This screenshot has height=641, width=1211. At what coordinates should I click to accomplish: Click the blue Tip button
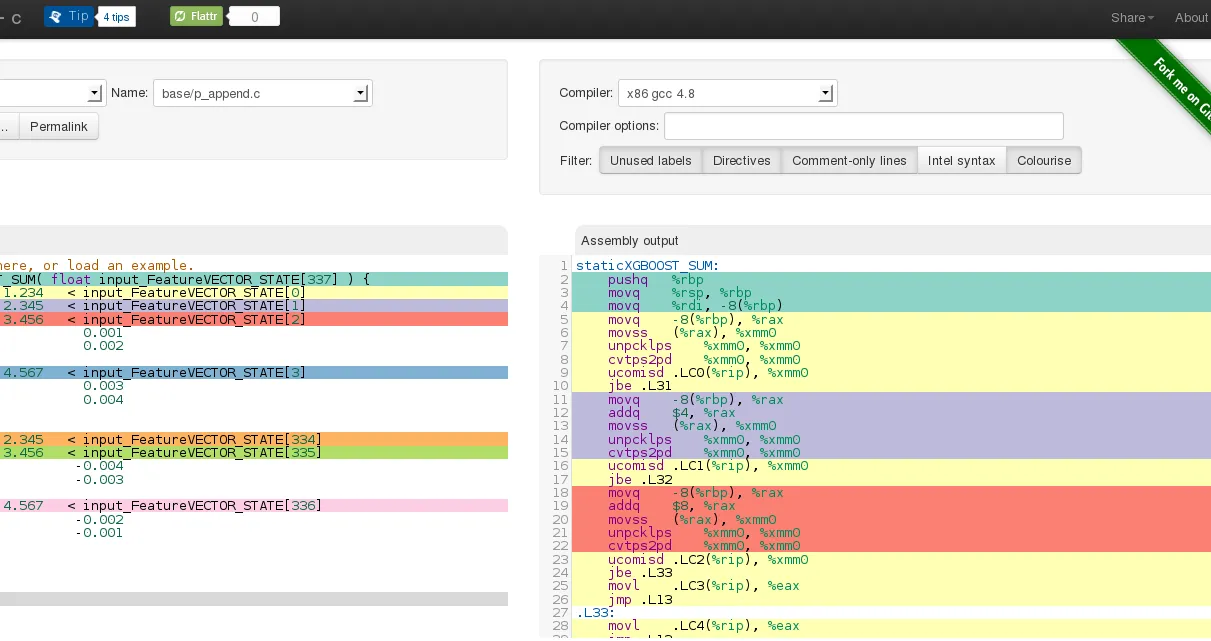(69, 16)
